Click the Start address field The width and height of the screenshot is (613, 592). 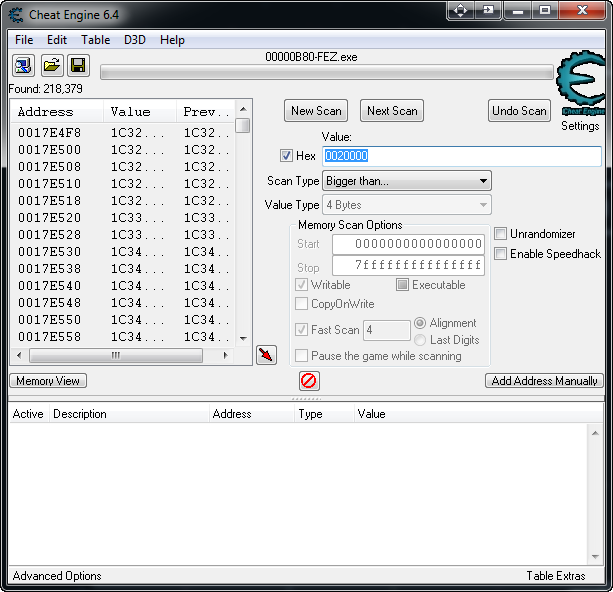coord(408,244)
